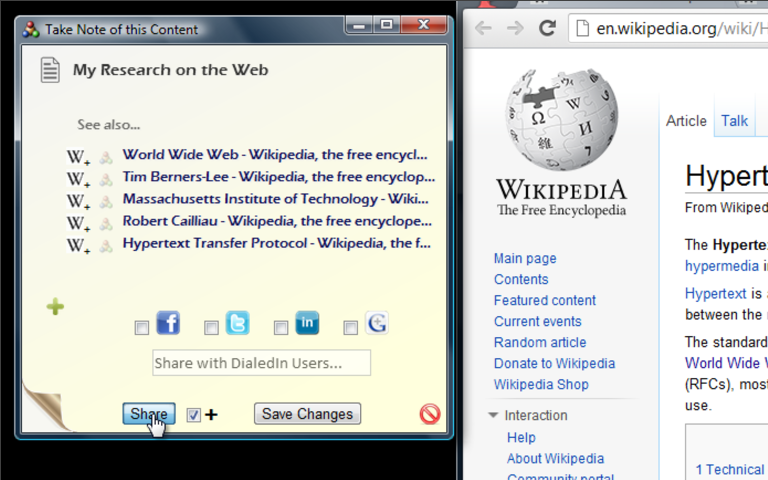
Task: Click the Wikipedia W icon for Massachusetts Institute
Action: (x=78, y=201)
